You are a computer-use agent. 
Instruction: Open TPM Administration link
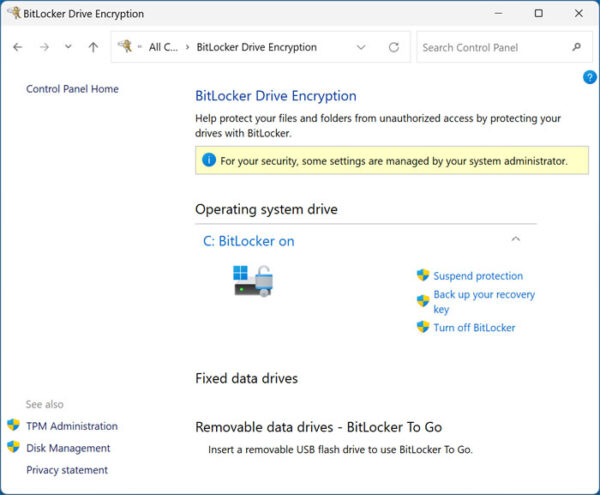click(72, 426)
